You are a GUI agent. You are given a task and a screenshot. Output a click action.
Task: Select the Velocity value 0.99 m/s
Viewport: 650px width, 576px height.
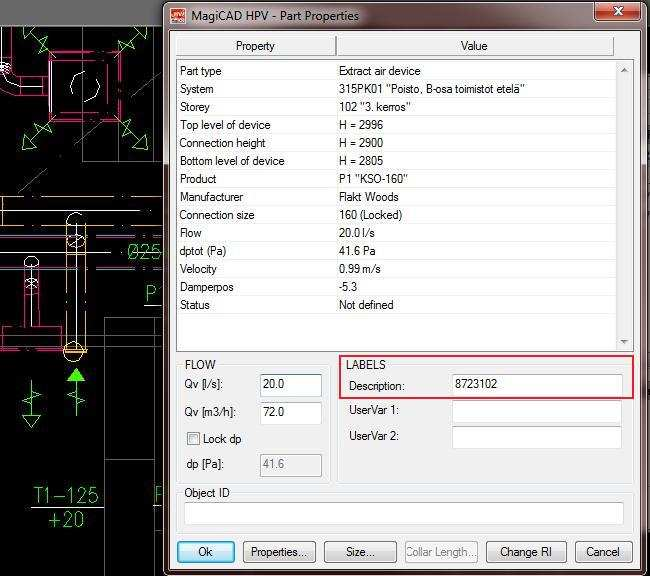359,269
